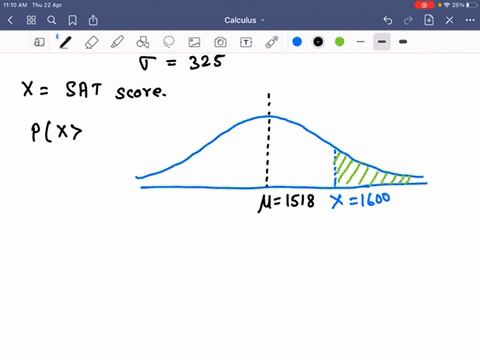Viewport: 480px width, 360px height.
Task: Tap the 11:10 AM clock
Action: tap(15, 5)
